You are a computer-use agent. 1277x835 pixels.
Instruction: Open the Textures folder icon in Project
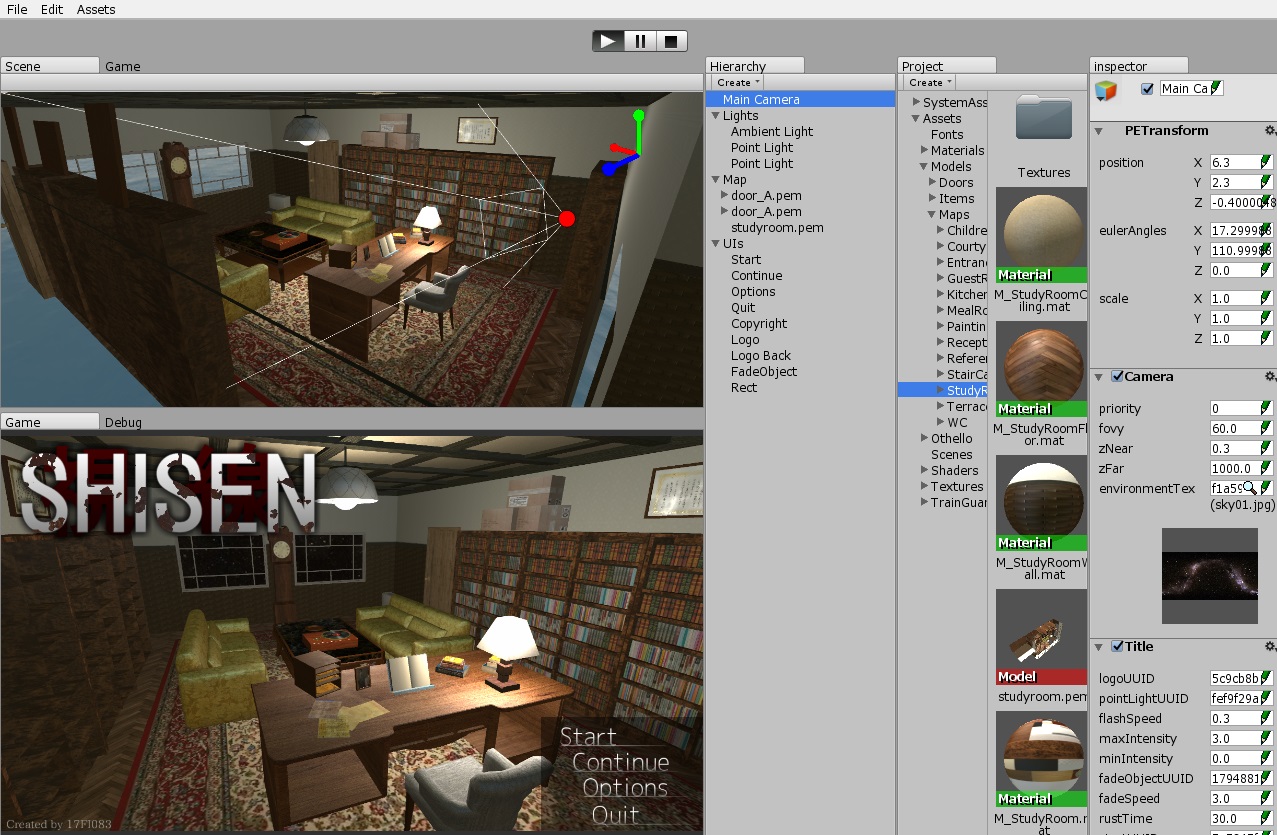pos(1043,120)
